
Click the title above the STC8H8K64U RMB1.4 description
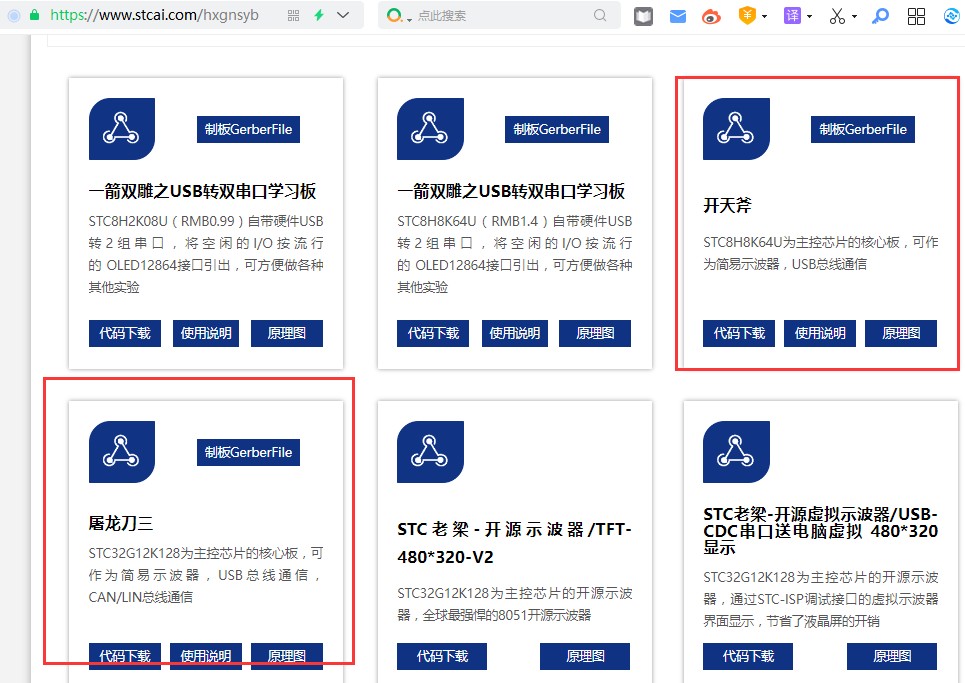point(511,191)
